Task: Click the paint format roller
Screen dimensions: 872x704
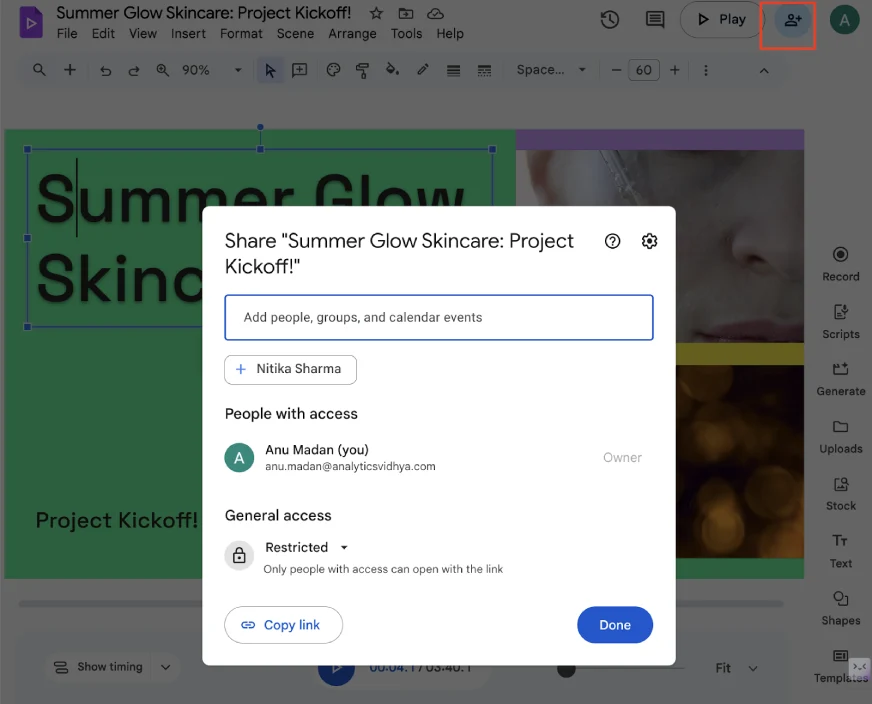Action: 363,71
